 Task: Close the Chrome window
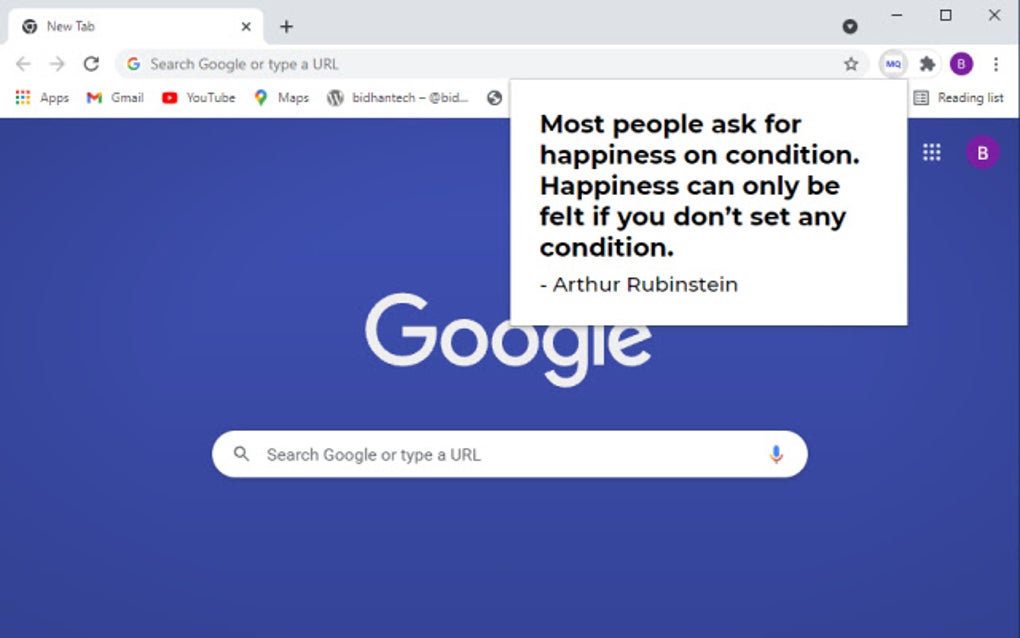[x=994, y=14]
